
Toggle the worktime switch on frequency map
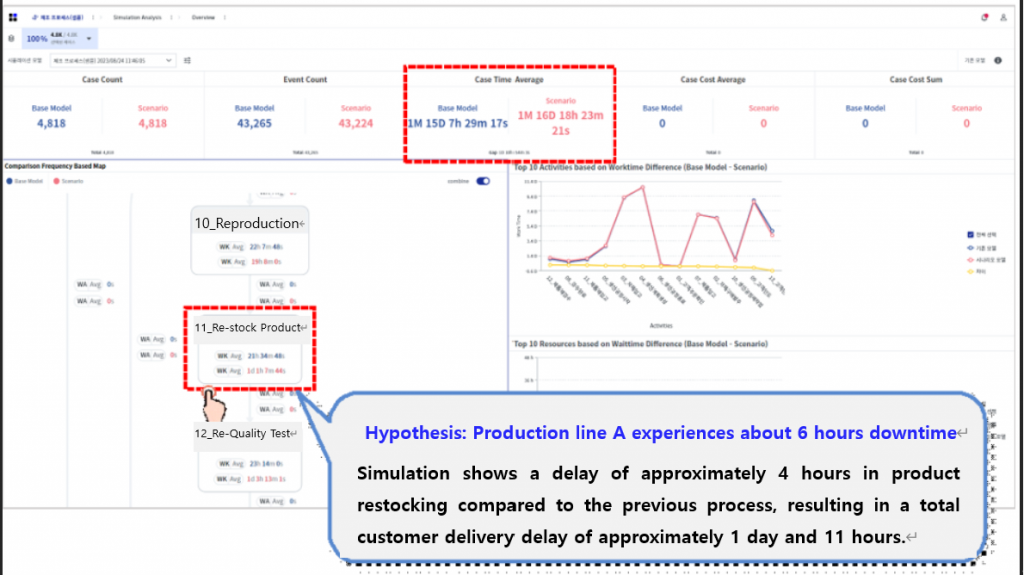(483, 181)
